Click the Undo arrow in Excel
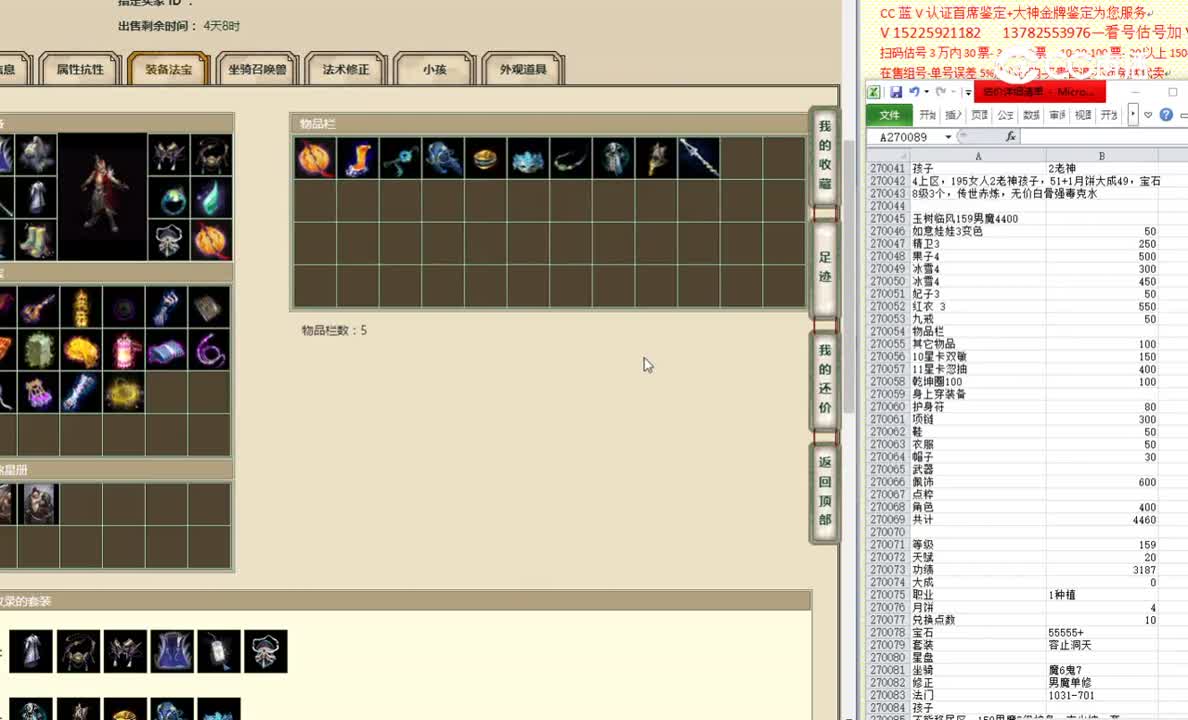The height and width of the screenshot is (720, 1188). pyautogui.click(x=914, y=92)
